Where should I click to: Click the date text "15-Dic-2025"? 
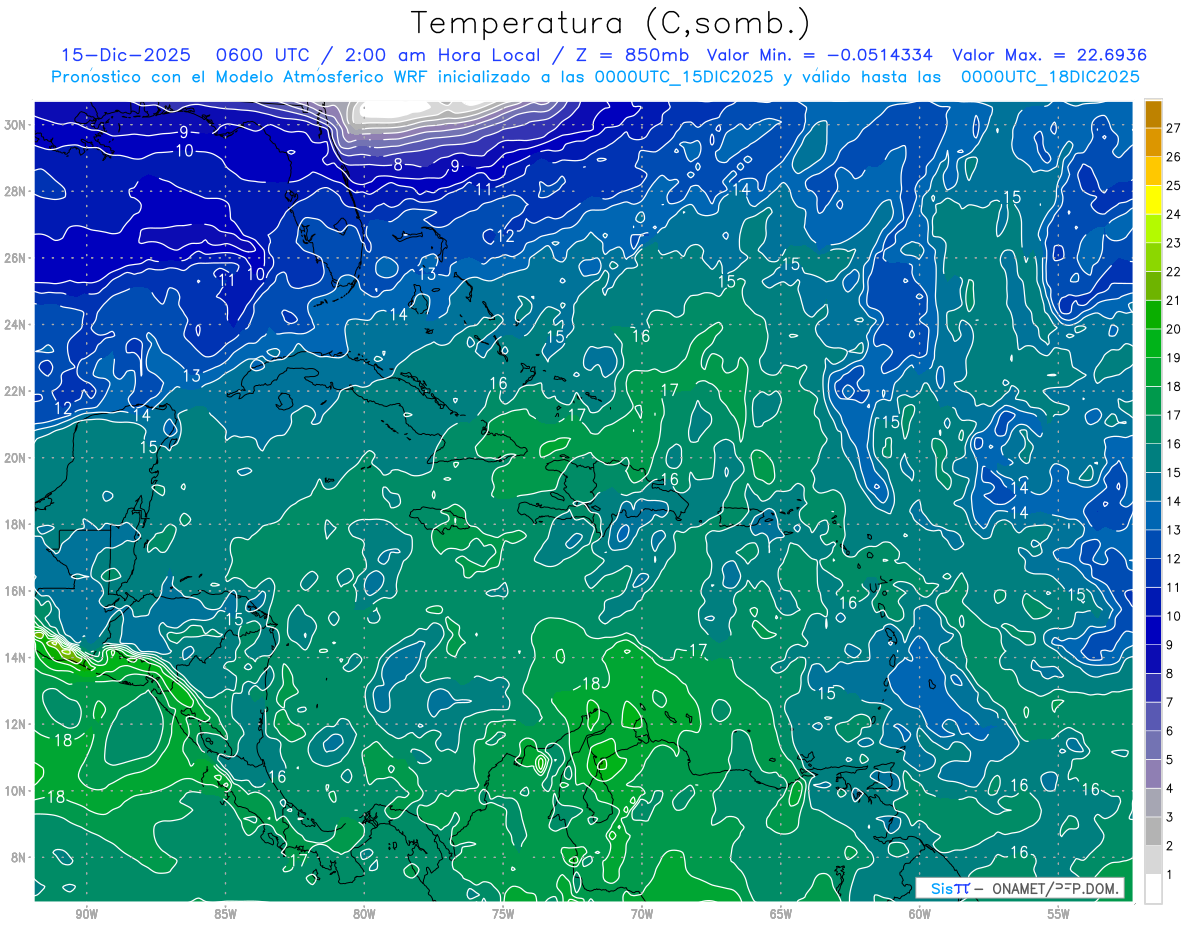pyautogui.click(x=126, y=55)
